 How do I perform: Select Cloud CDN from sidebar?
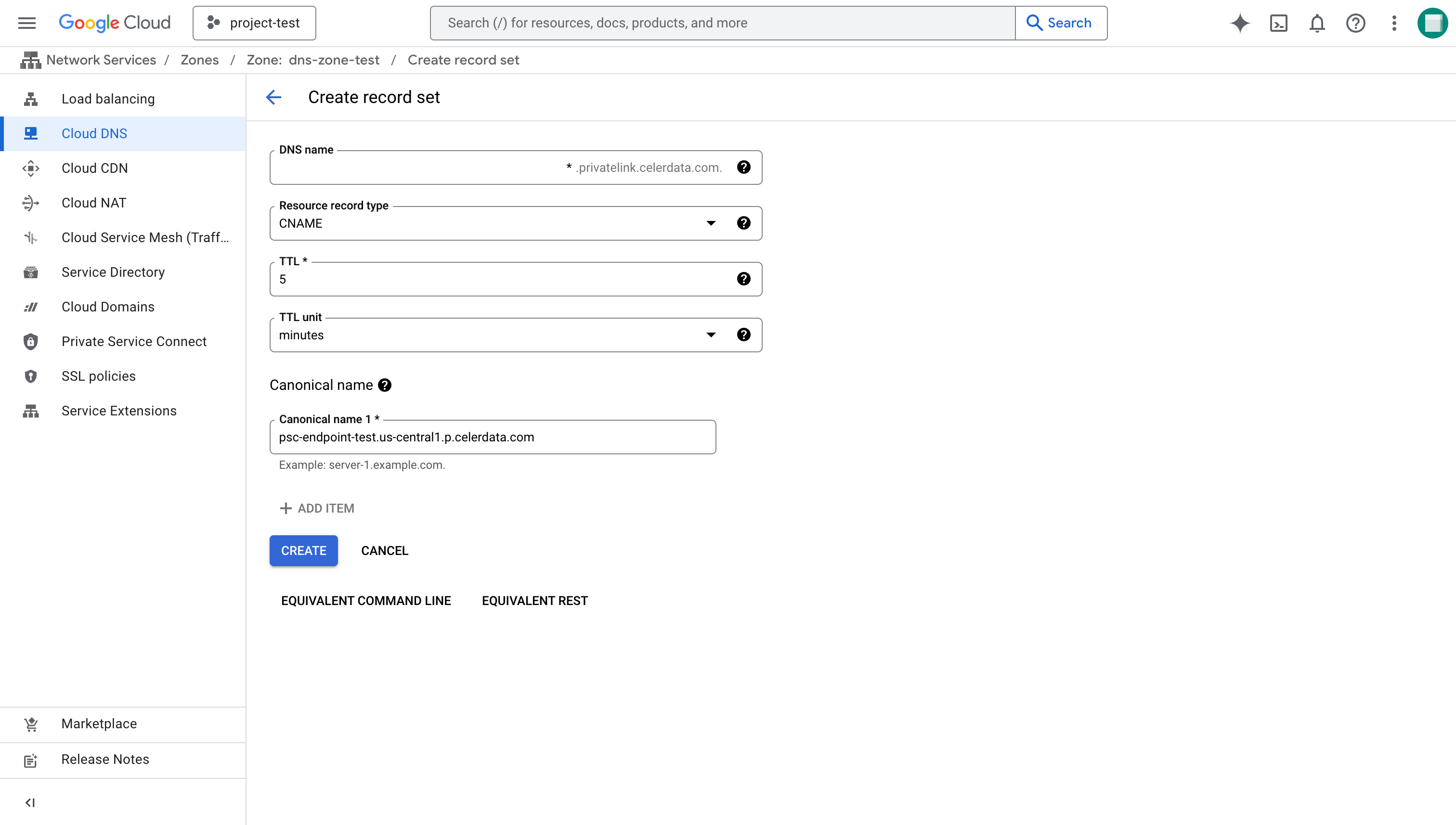tap(95, 168)
